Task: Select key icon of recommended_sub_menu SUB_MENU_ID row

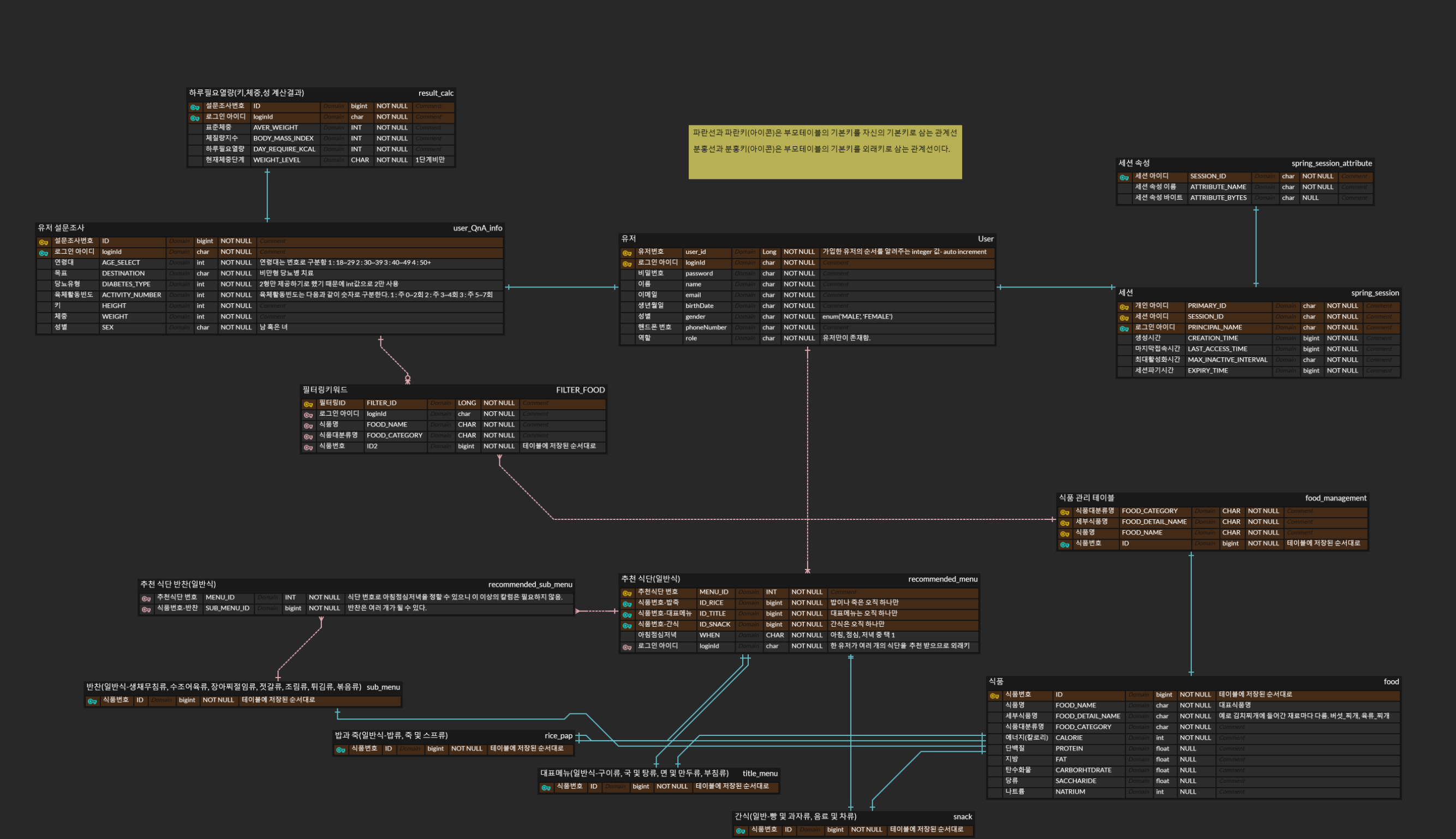Action: click(x=146, y=610)
